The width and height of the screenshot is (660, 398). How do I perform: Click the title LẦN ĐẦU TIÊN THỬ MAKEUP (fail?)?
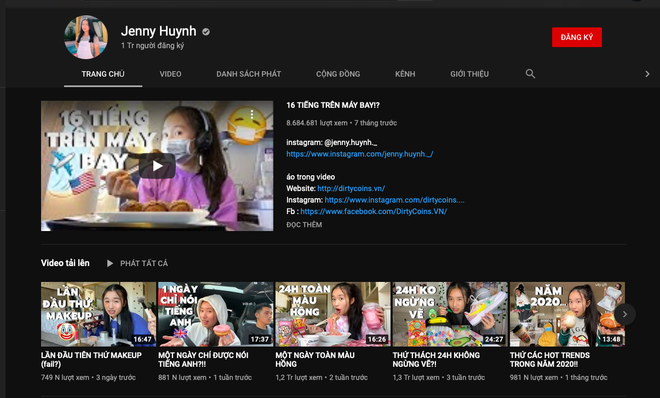coord(91,360)
